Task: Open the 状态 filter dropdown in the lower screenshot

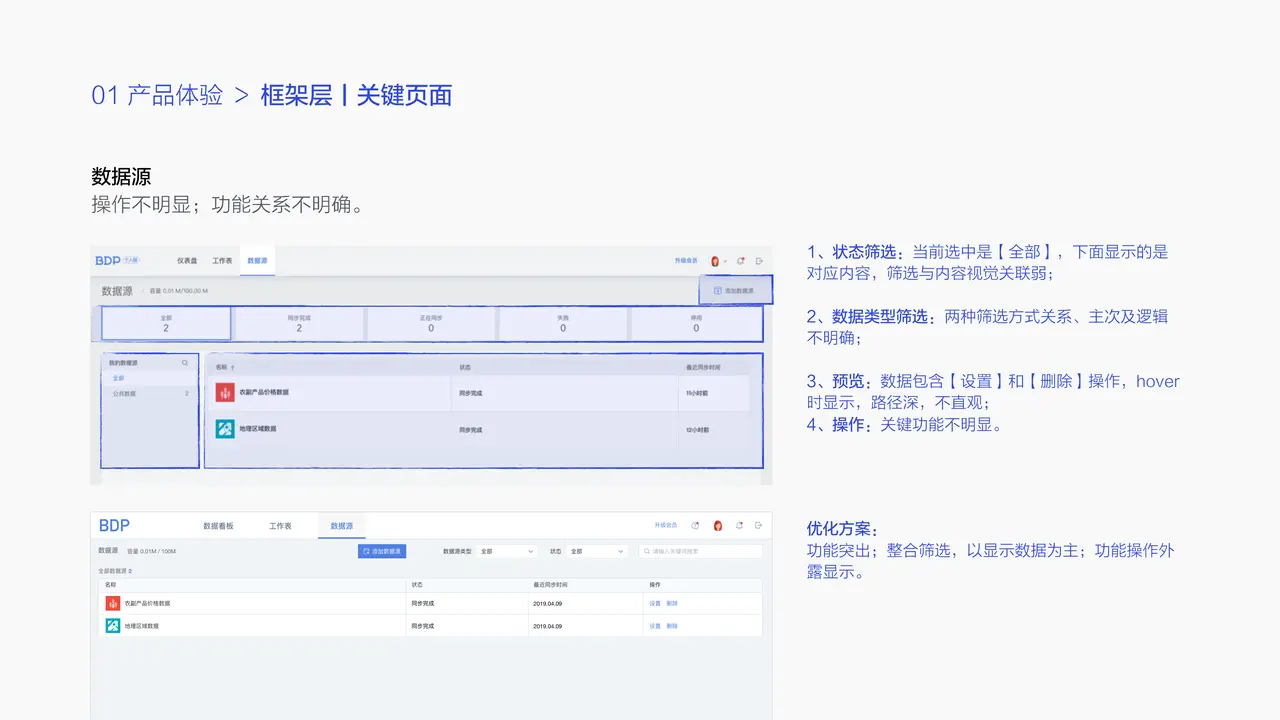Action: pos(597,551)
